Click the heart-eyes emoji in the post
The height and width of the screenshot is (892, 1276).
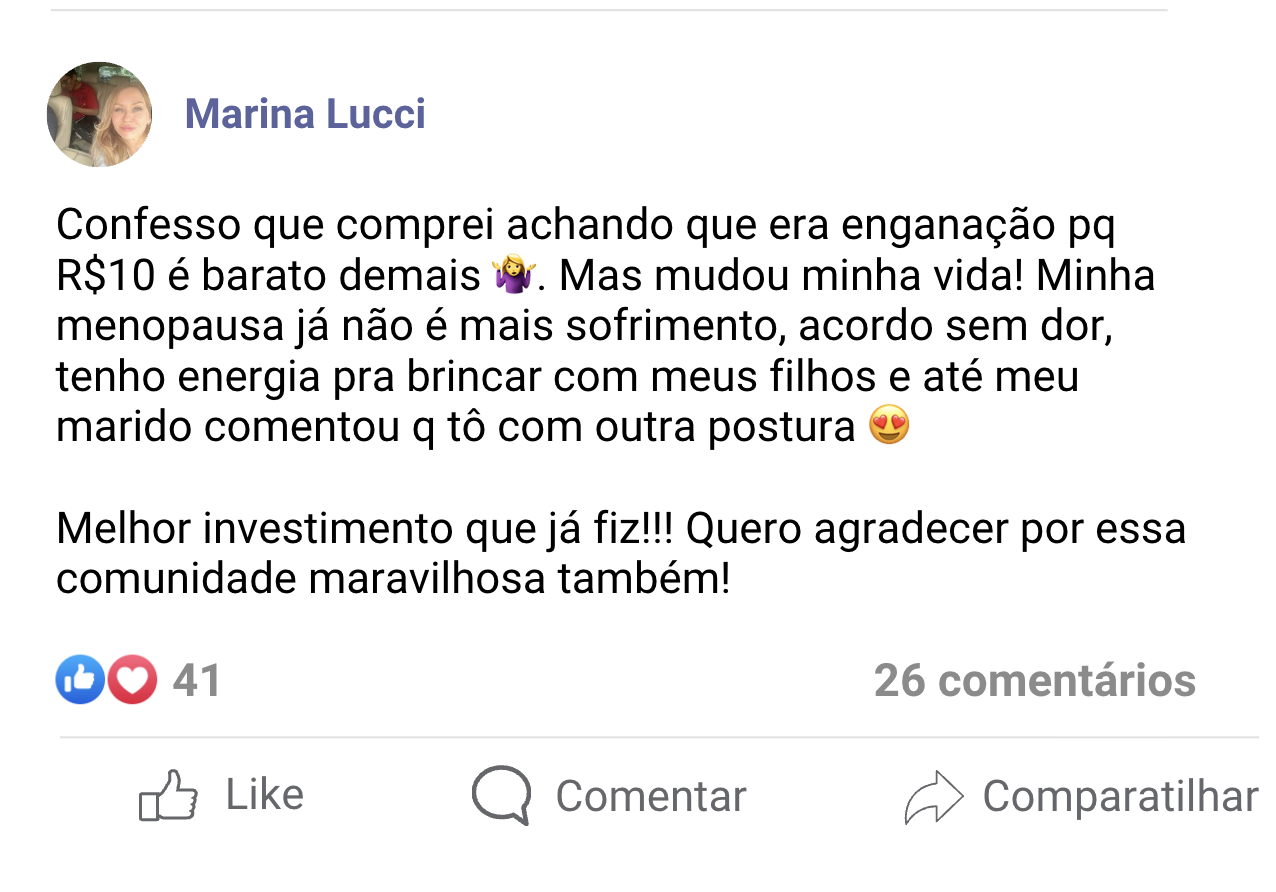point(888,426)
